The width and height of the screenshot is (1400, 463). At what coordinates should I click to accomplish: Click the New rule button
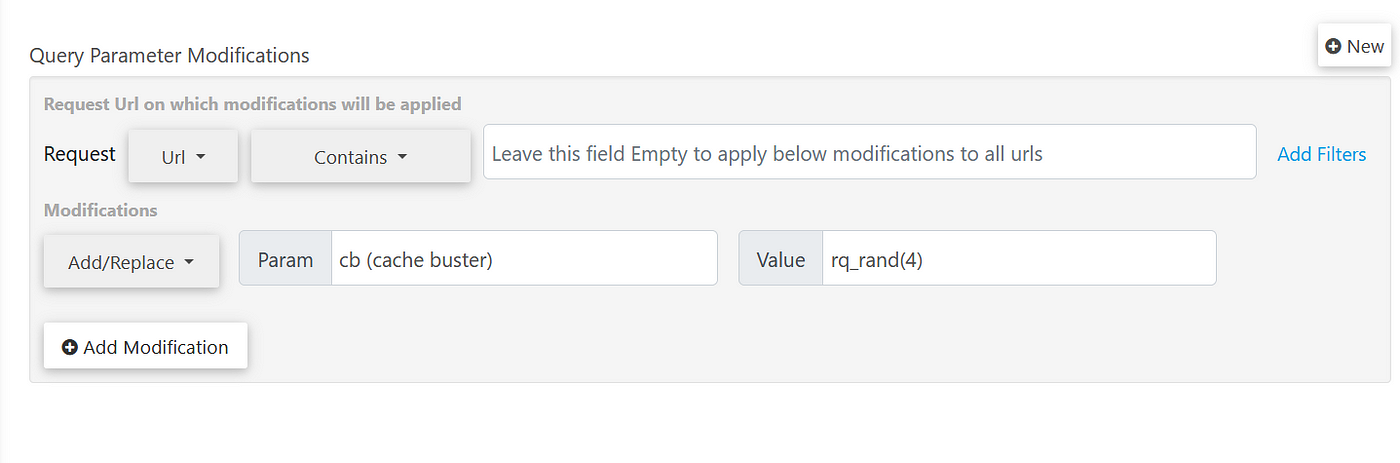click(1354, 46)
